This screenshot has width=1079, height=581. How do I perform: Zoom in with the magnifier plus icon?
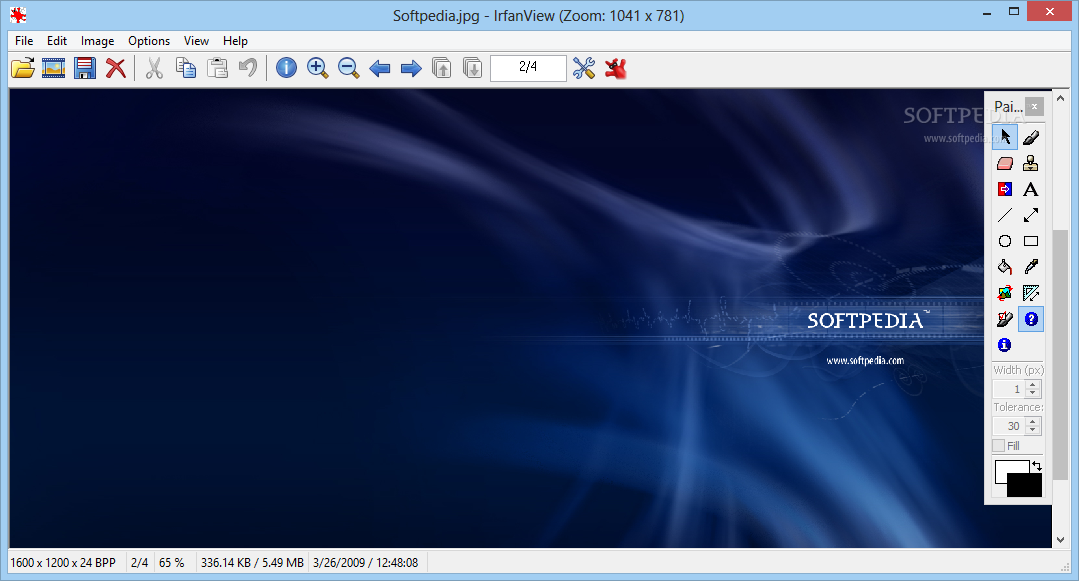click(x=317, y=68)
